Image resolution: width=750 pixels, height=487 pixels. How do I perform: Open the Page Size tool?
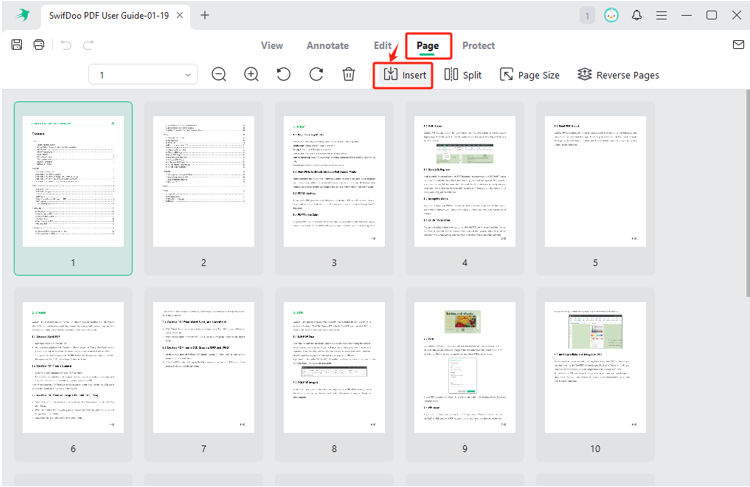[529, 75]
